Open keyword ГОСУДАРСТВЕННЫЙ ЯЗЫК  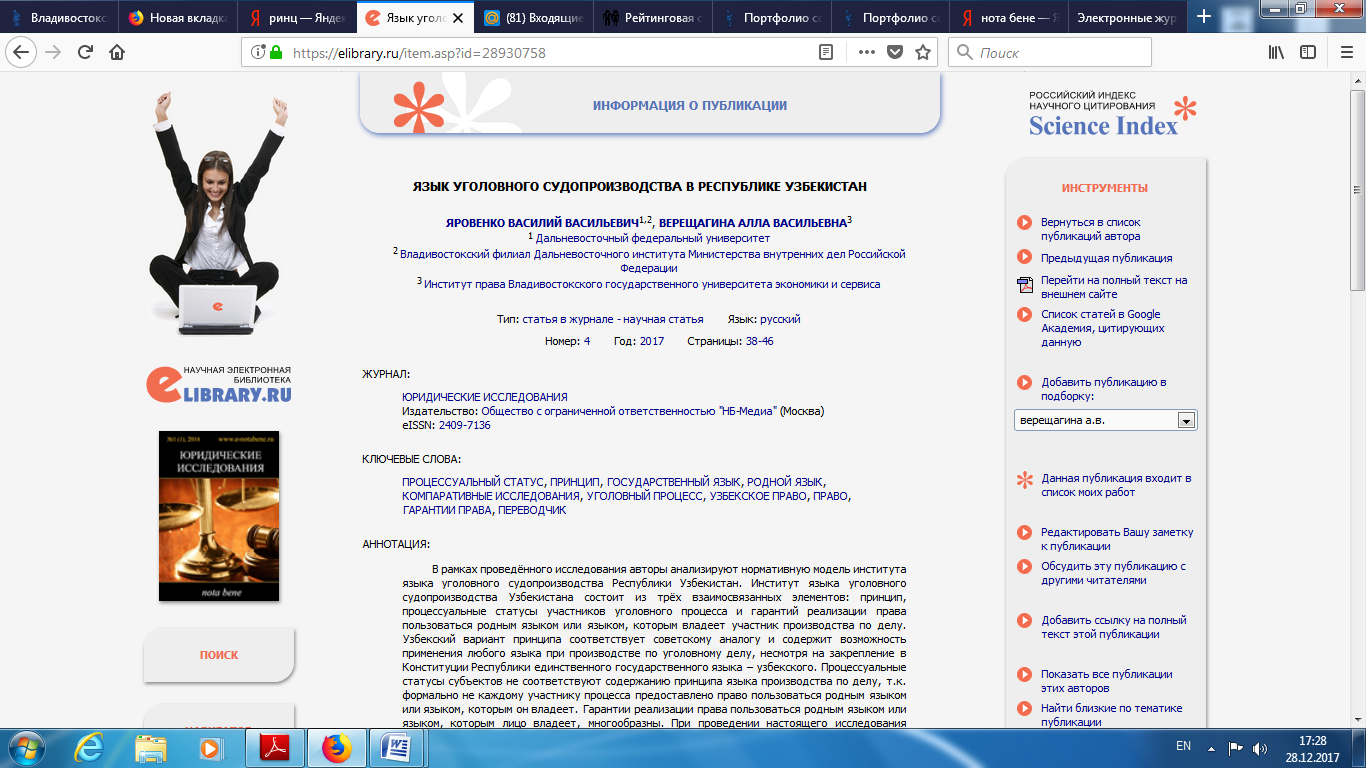(674, 482)
